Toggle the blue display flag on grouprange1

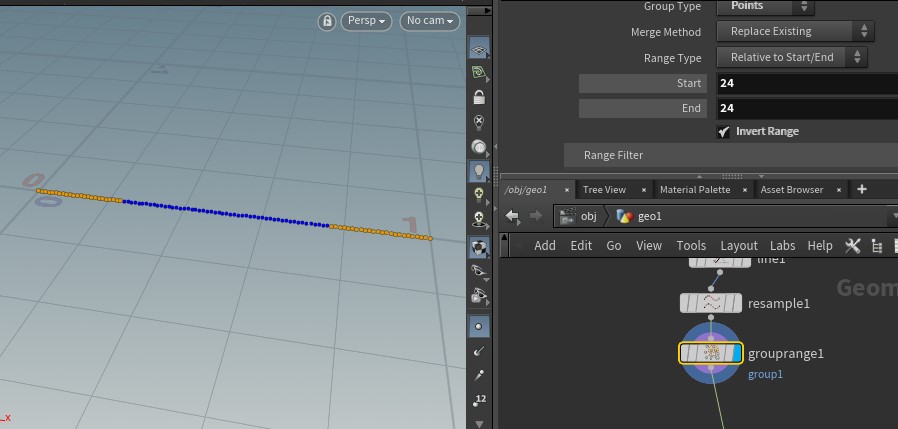tap(738, 353)
